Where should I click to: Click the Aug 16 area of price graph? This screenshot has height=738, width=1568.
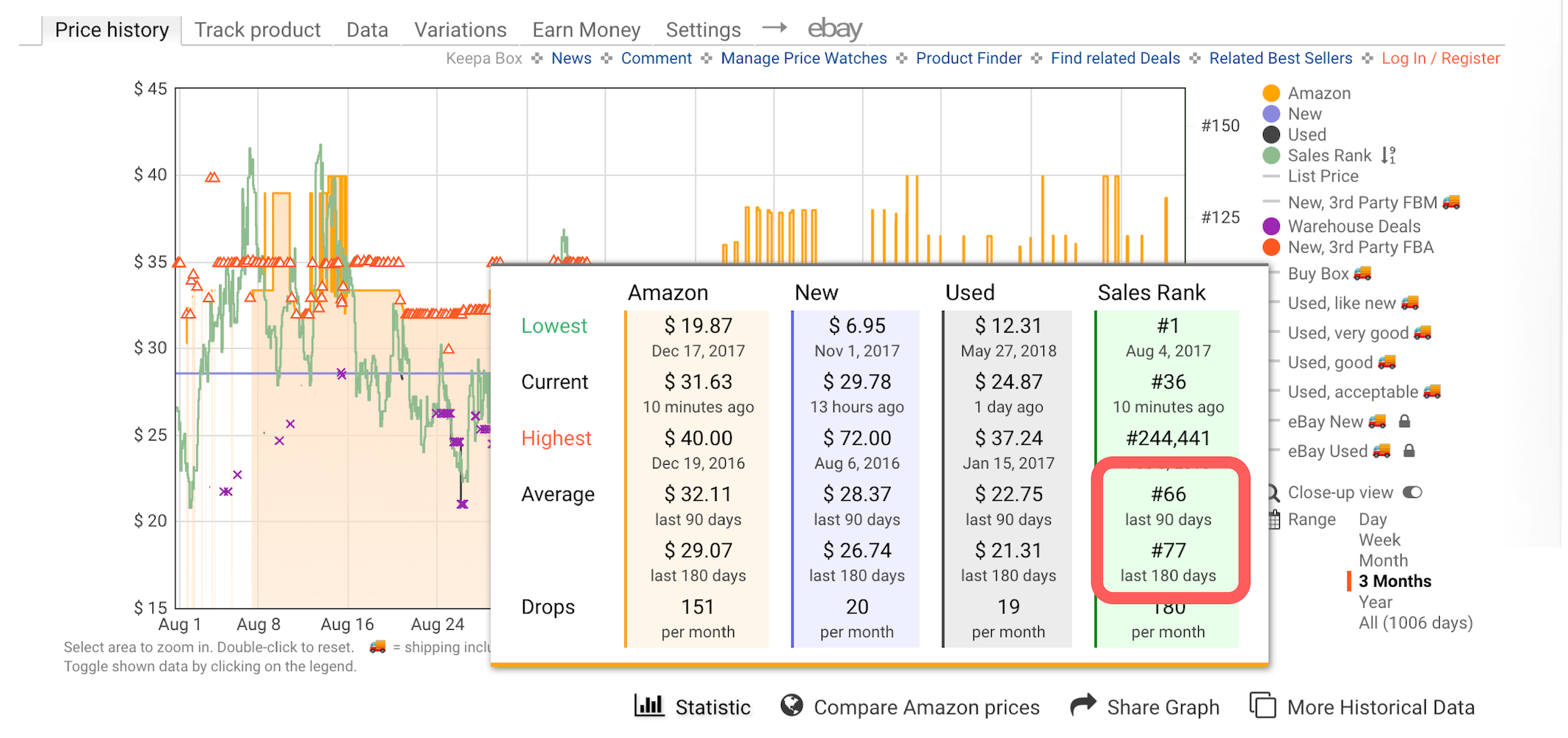tap(347, 442)
